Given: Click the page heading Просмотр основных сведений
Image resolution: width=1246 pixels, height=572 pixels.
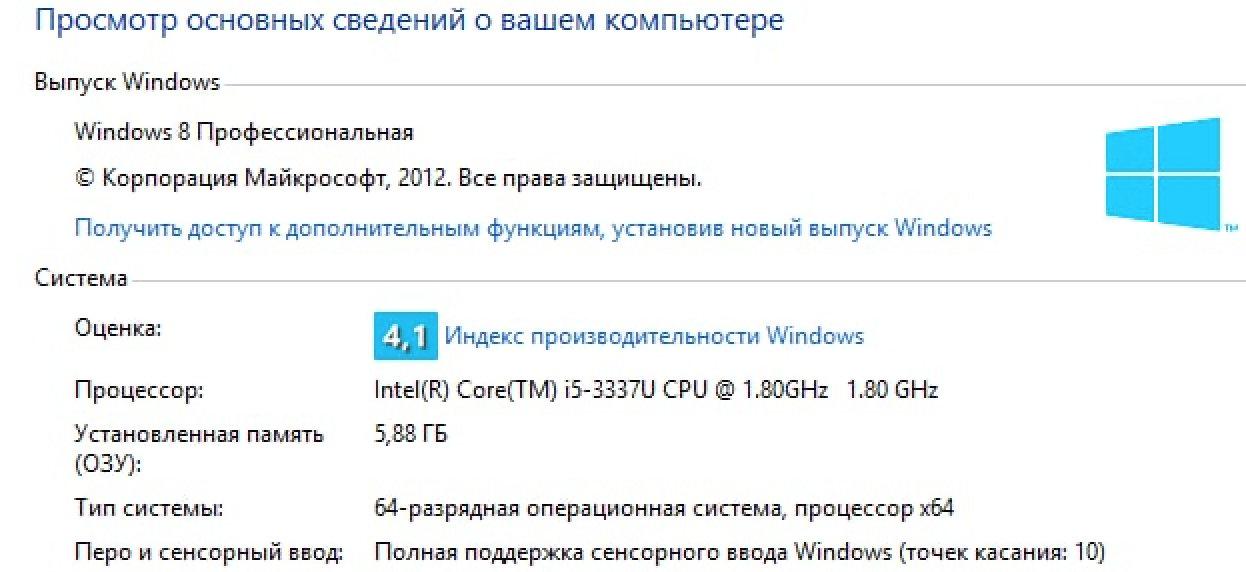Looking at the screenshot, I should point(409,20).
